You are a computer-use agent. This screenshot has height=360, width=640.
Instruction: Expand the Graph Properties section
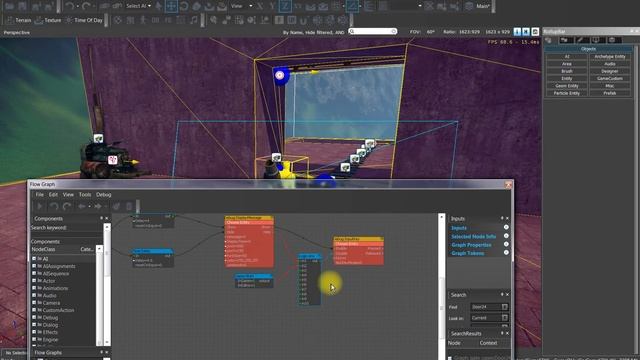coord(506,244)
